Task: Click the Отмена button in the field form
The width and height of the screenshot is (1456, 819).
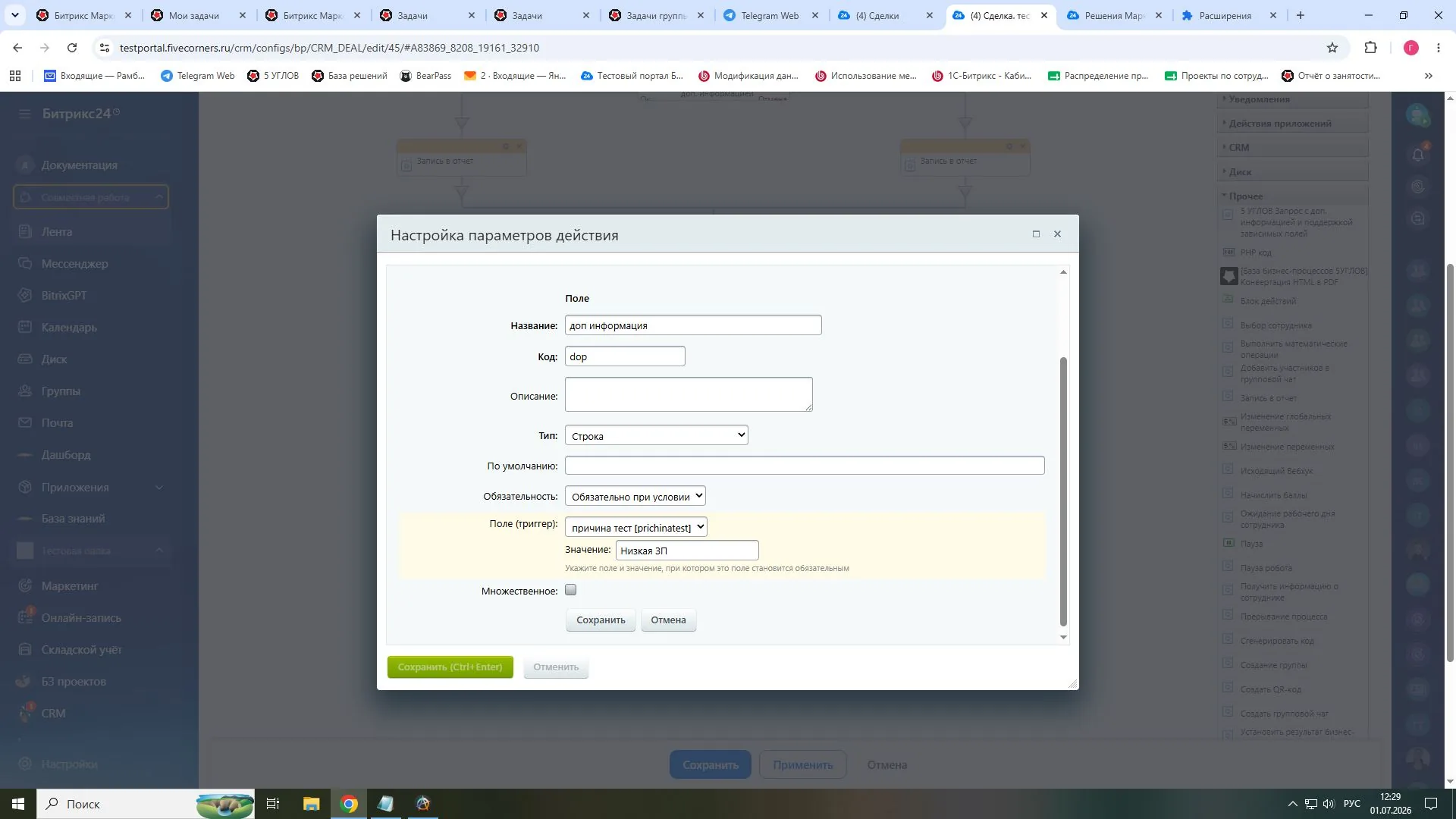Action: coord(668,620)
